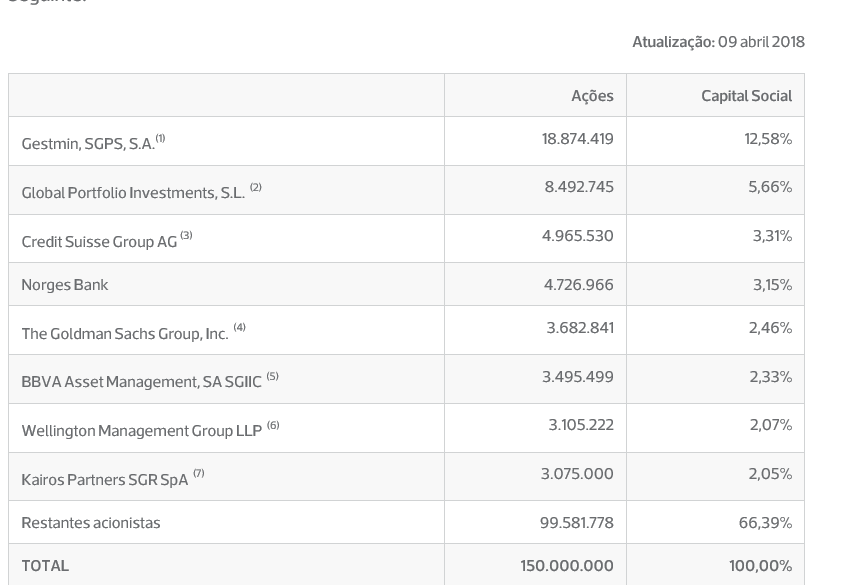Click footnote (7) after Kairos Partners SGR SpA
844x585 pixels.
coord(199,474)
